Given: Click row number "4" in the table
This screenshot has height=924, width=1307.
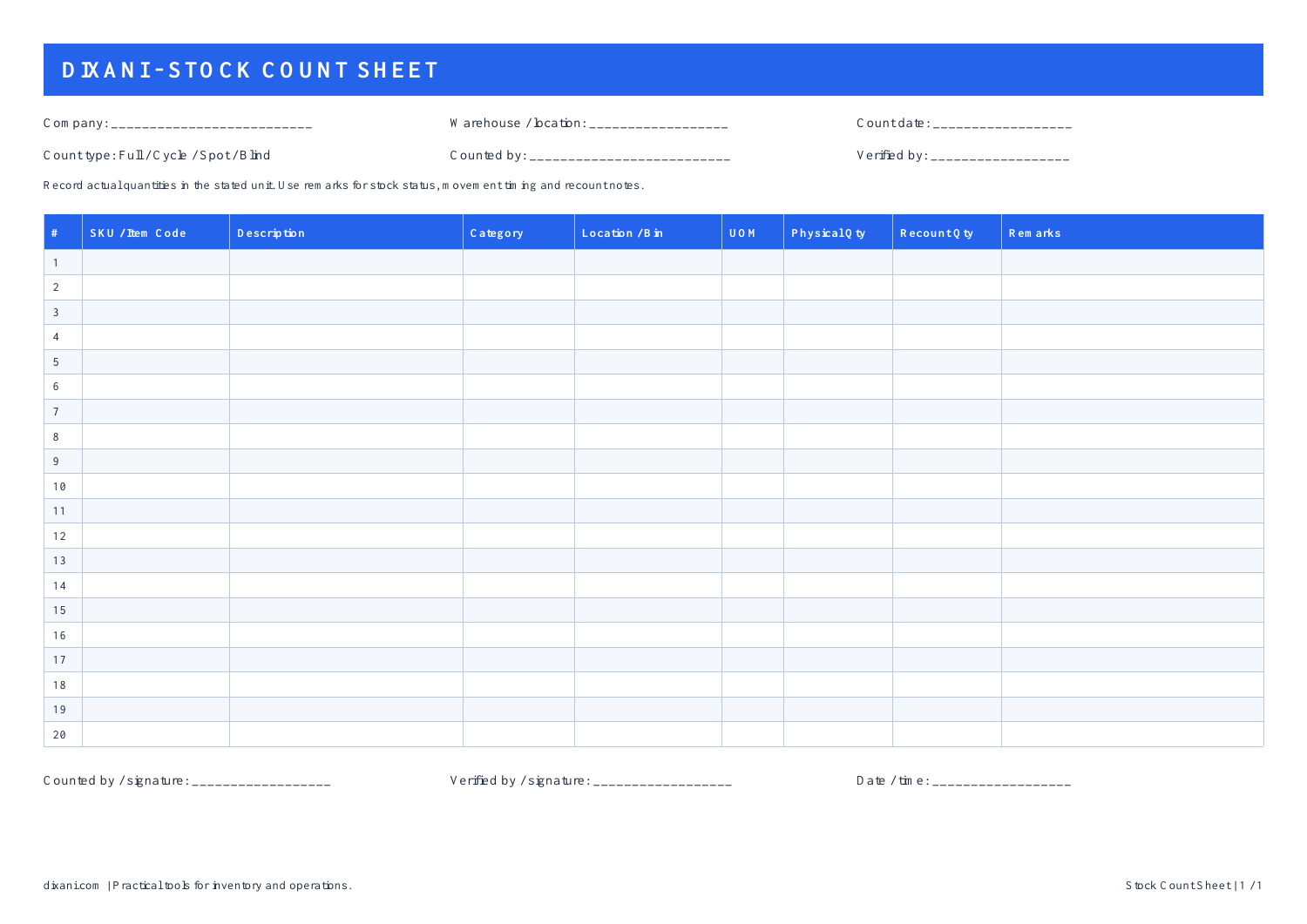Looking at the screenshot, I should pyautogui.click(x=56, y=337).
